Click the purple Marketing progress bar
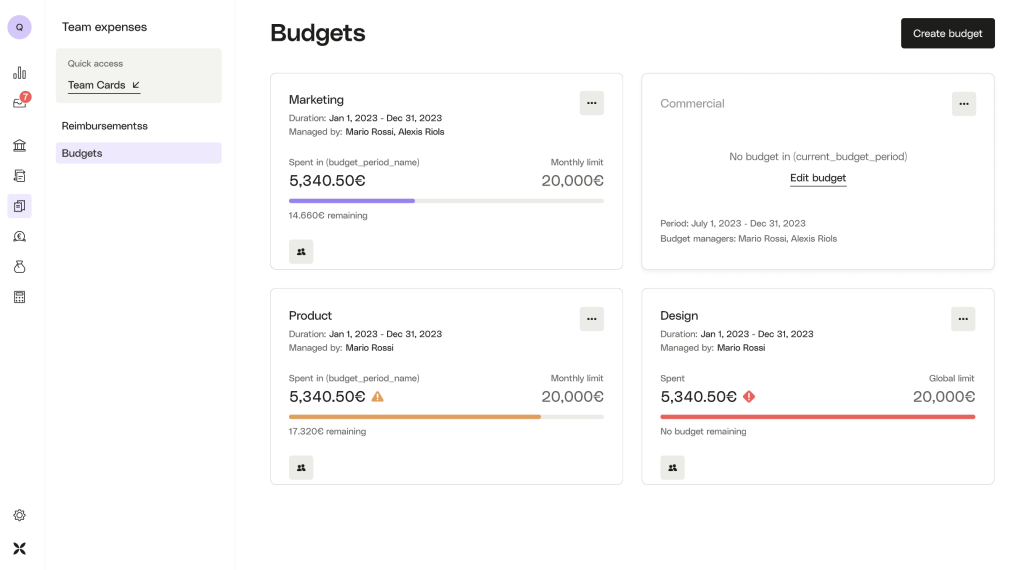The height and width of the screenshot is (570, 1024). click(x=352, y=201)
